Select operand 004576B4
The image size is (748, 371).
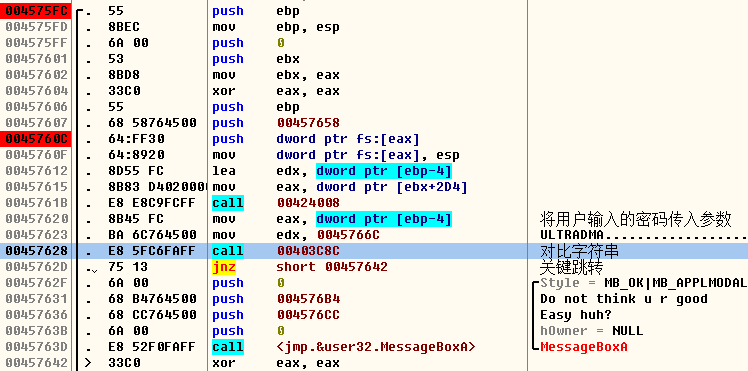[x=308, y=299]
